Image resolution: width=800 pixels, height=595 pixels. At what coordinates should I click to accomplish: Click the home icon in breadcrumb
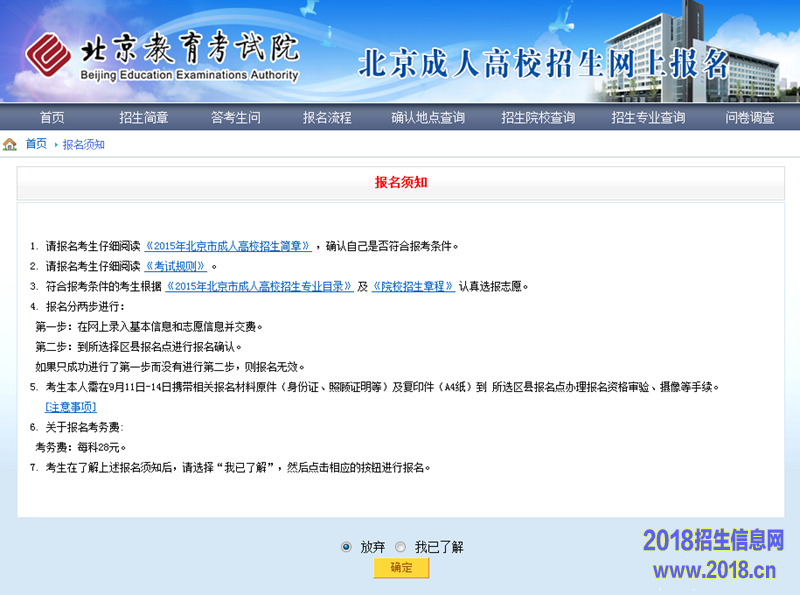(x=10, y=144)
